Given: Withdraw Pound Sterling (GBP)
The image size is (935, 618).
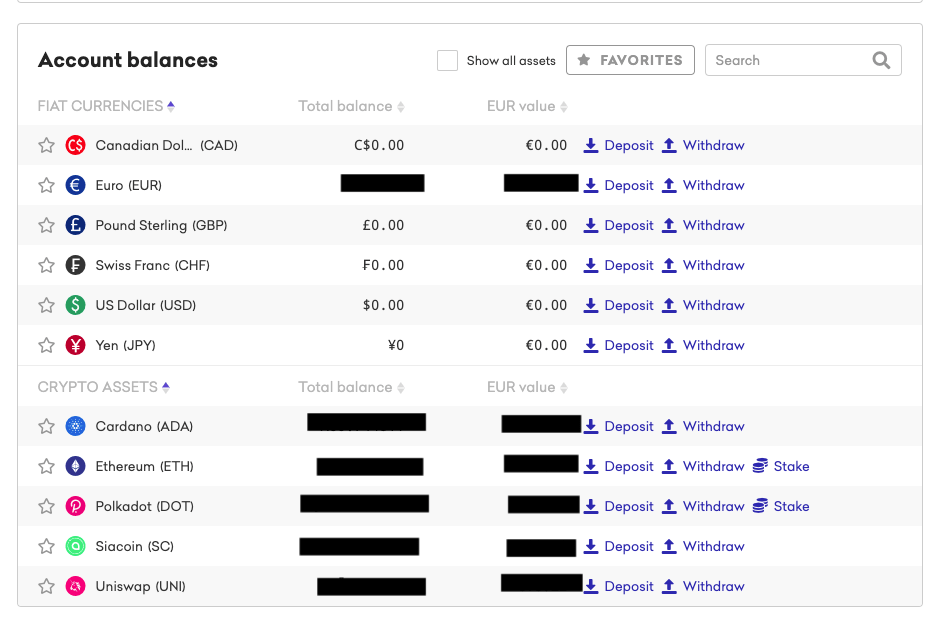Looking at the screenshot, I should coord(703,225).
